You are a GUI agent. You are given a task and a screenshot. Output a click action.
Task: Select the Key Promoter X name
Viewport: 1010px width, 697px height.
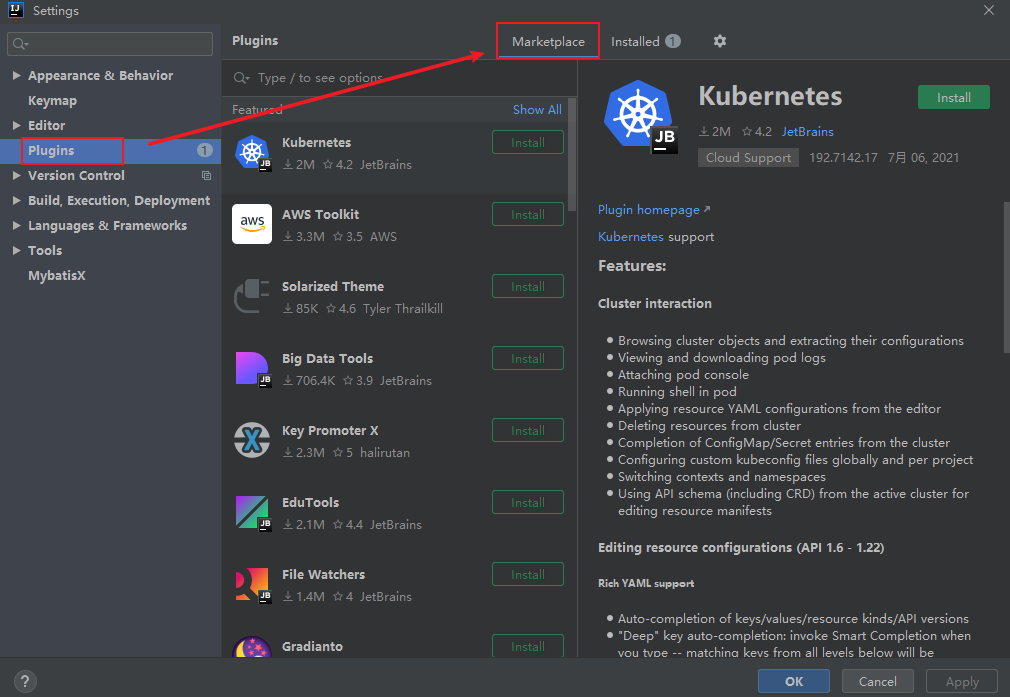pyautogui.click(x=330, y=430)
